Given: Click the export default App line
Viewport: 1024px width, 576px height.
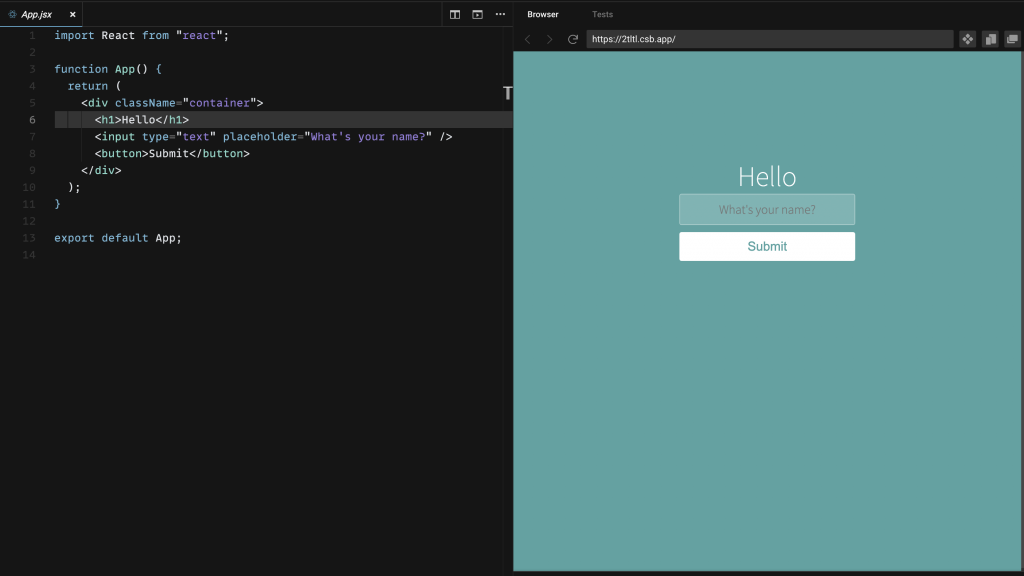Looking at the screenshot, I should coord(118,238).
